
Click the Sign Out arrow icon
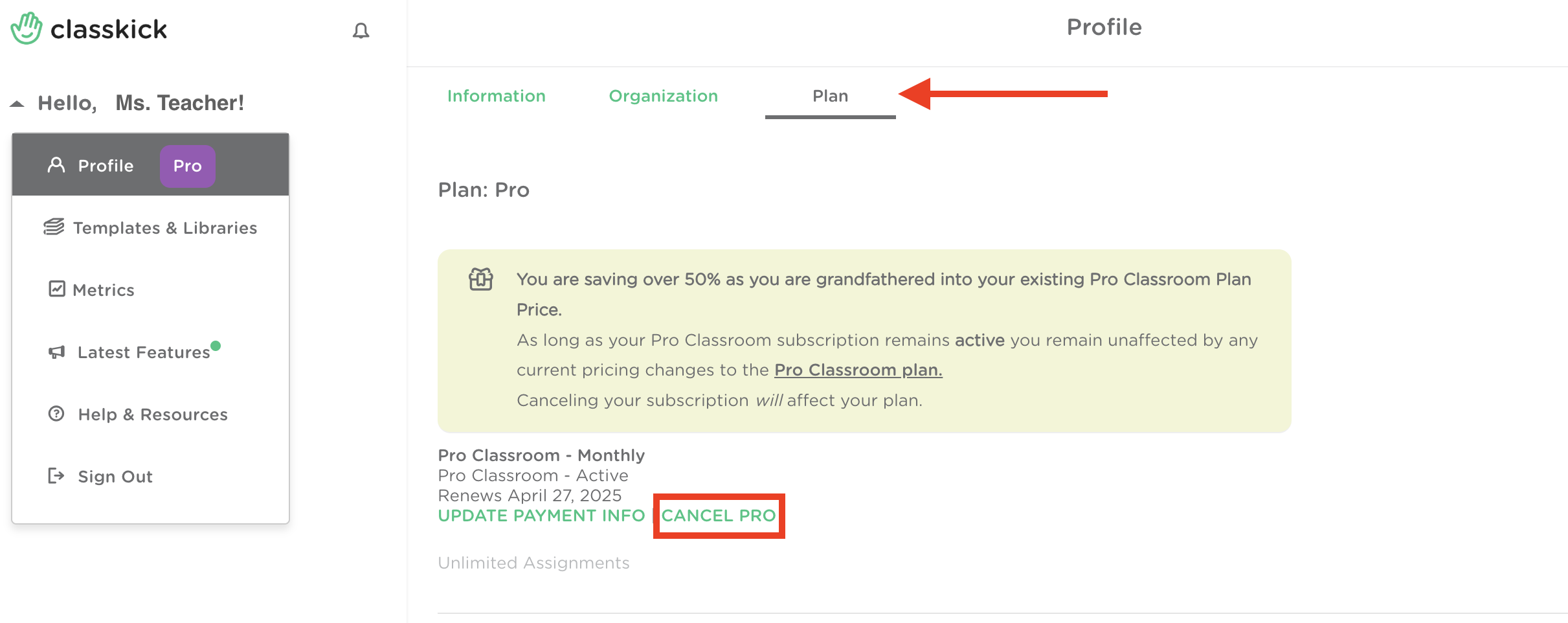pos(56,476)
